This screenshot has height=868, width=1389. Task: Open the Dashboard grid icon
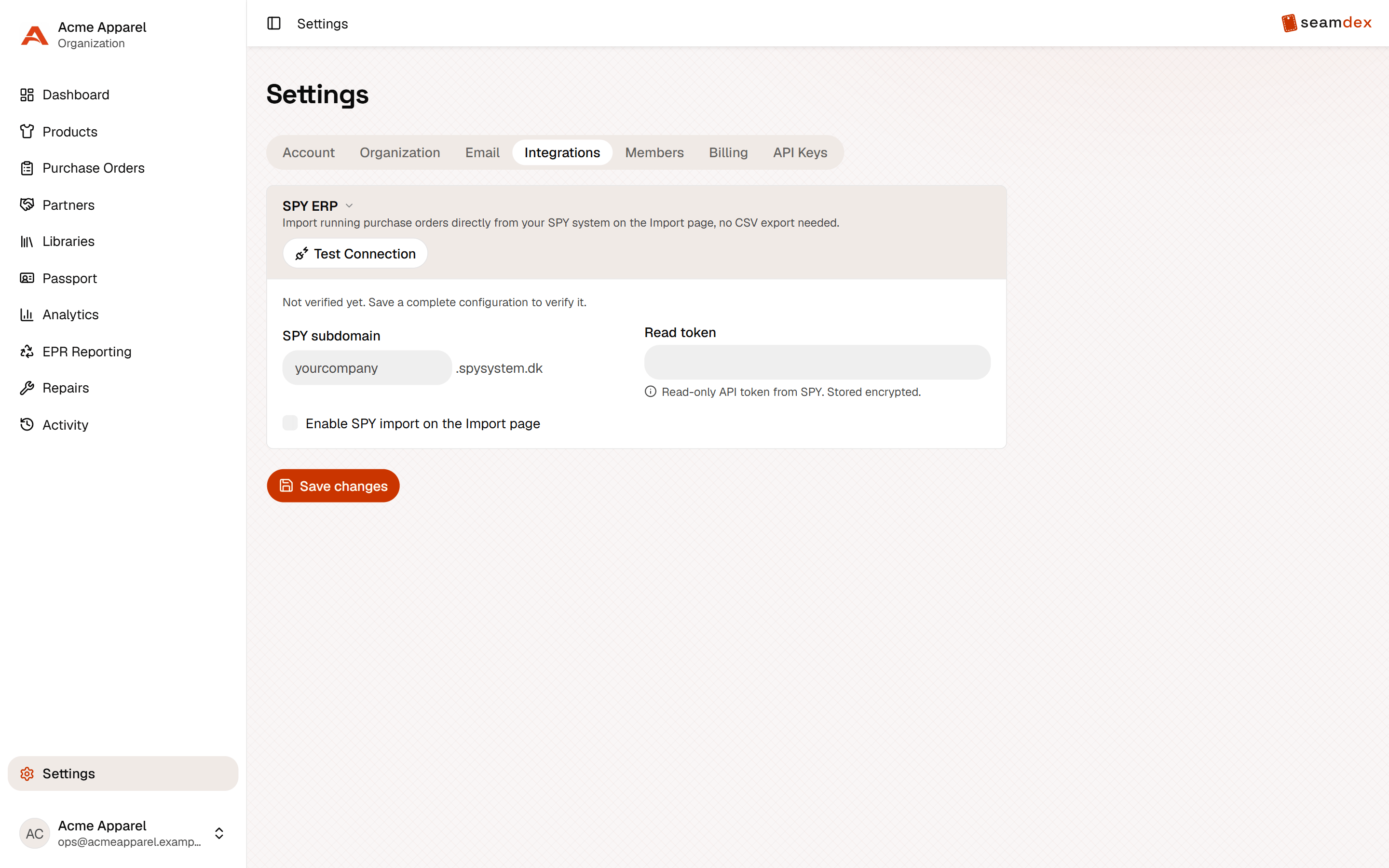[27, 95]
